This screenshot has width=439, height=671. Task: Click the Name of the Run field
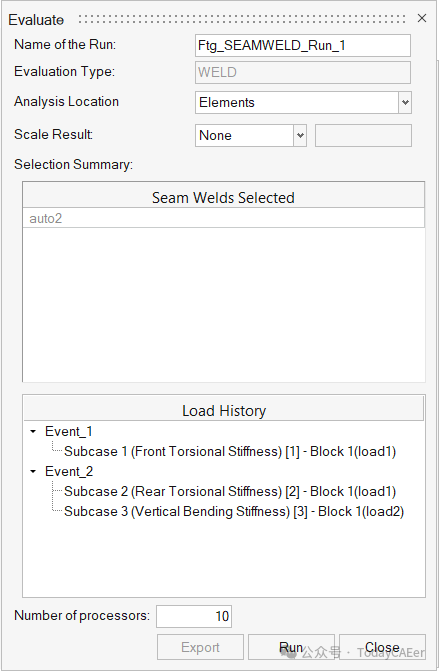(303, 45)
